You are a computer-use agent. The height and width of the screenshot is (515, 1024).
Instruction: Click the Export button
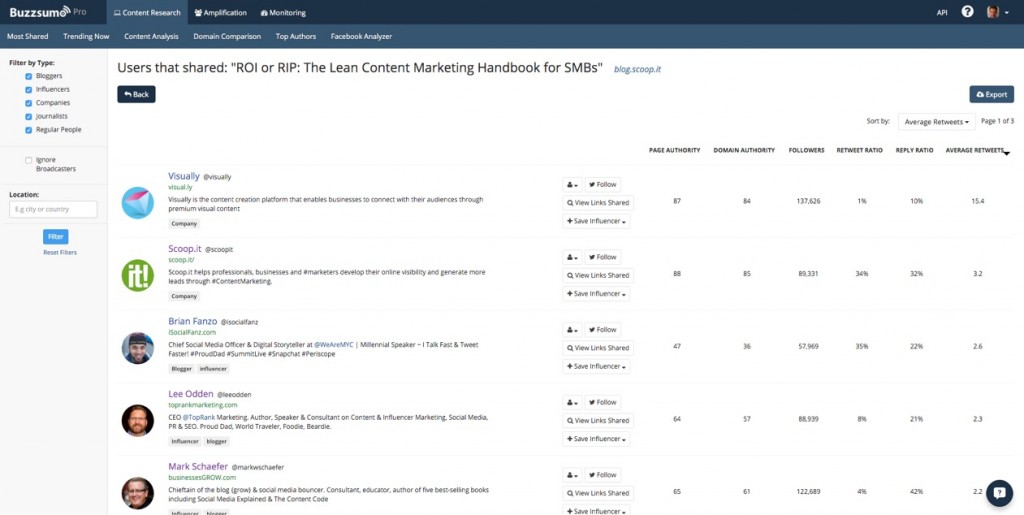click(x=991, y=95)
